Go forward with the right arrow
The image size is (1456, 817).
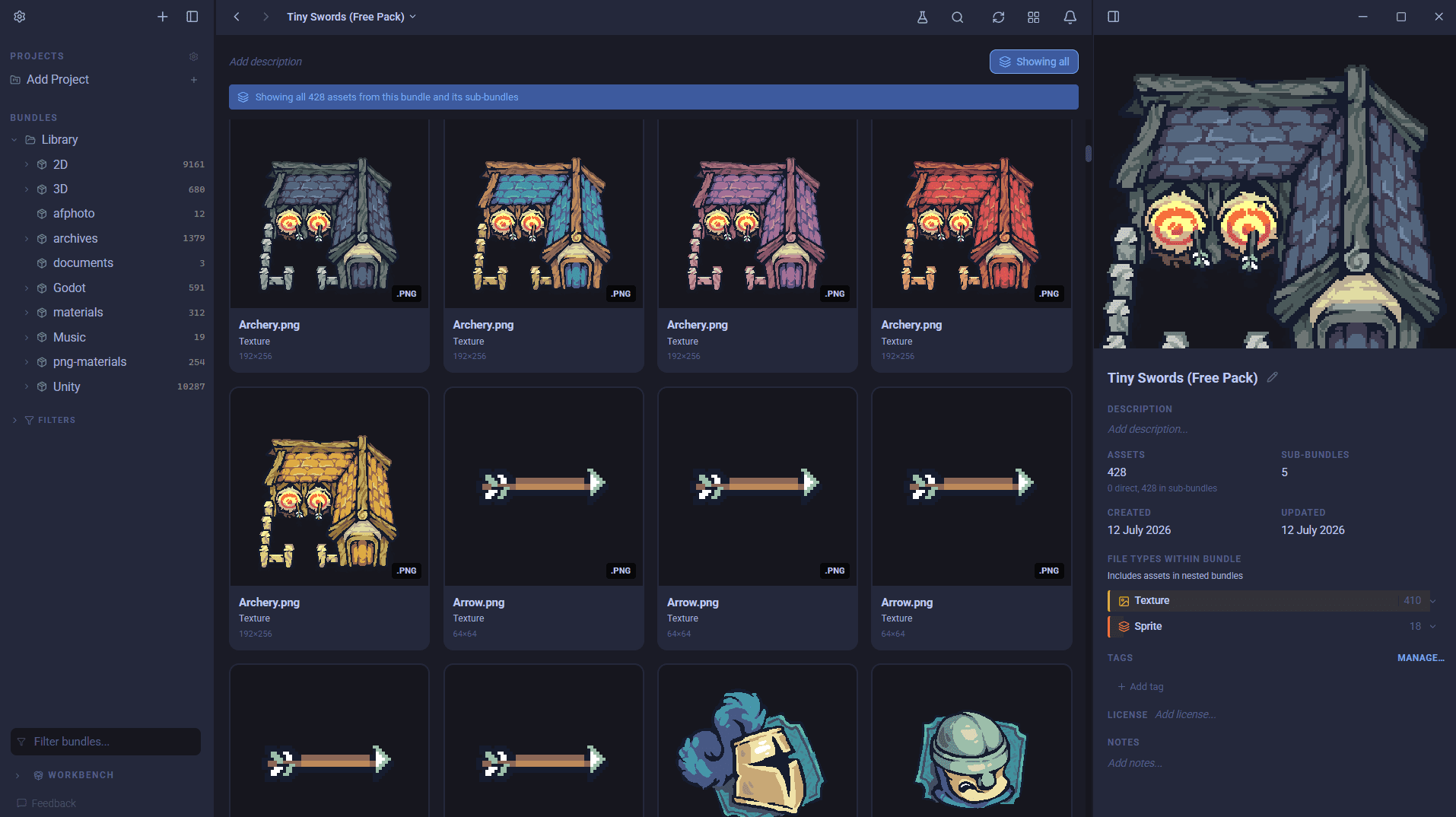(265, 17)
